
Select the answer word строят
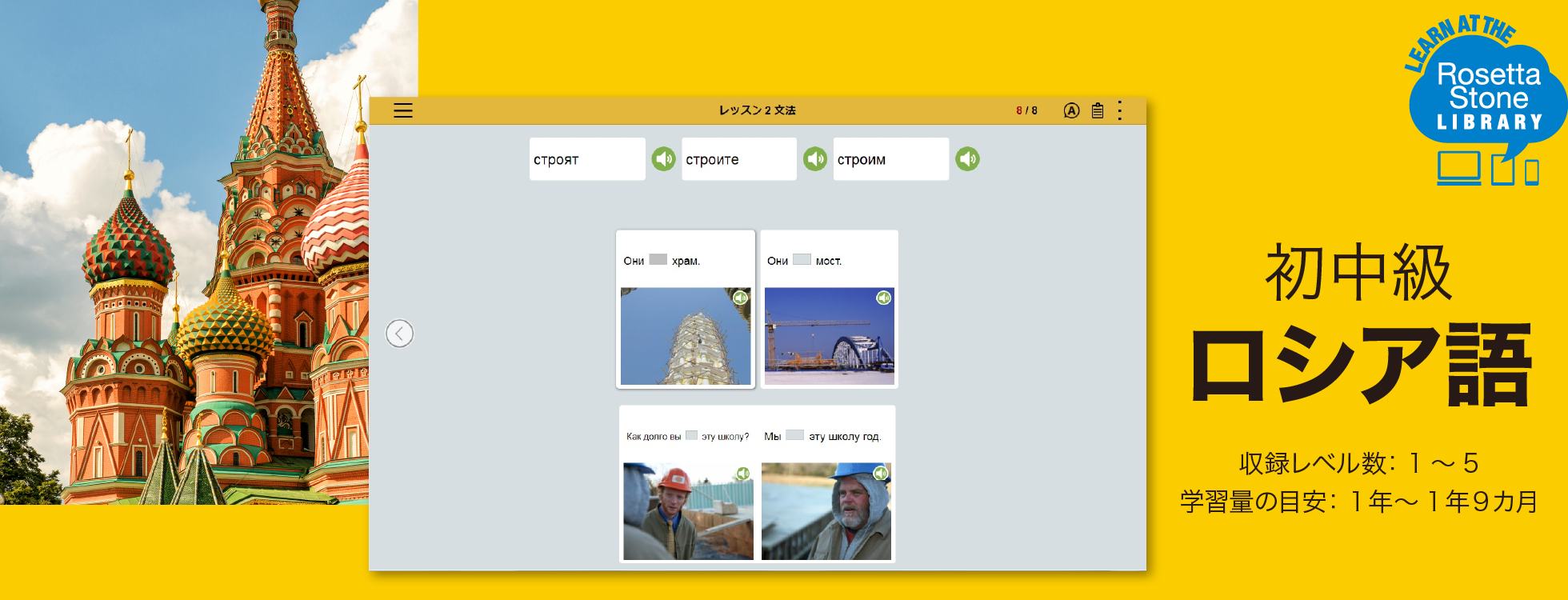pos(587,159)
